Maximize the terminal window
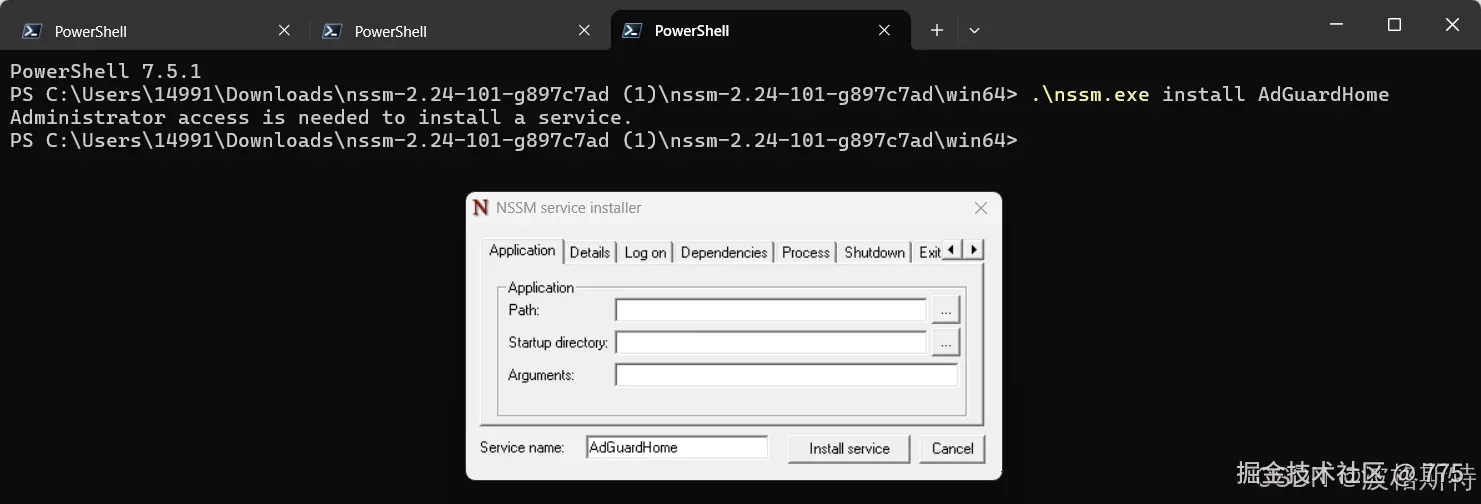1481x504 pixels. [1394, 25]
